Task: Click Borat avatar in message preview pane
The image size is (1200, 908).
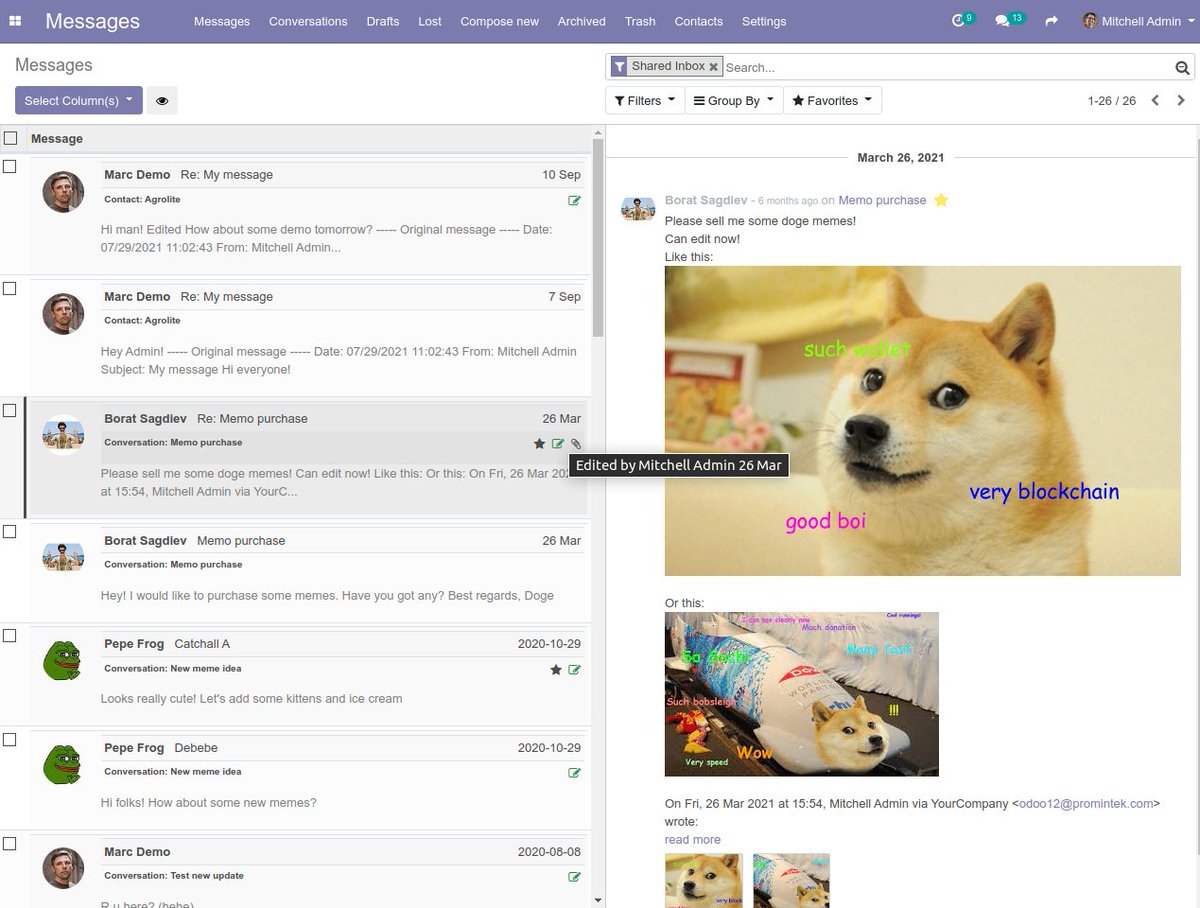Action: tap(638, 208)
